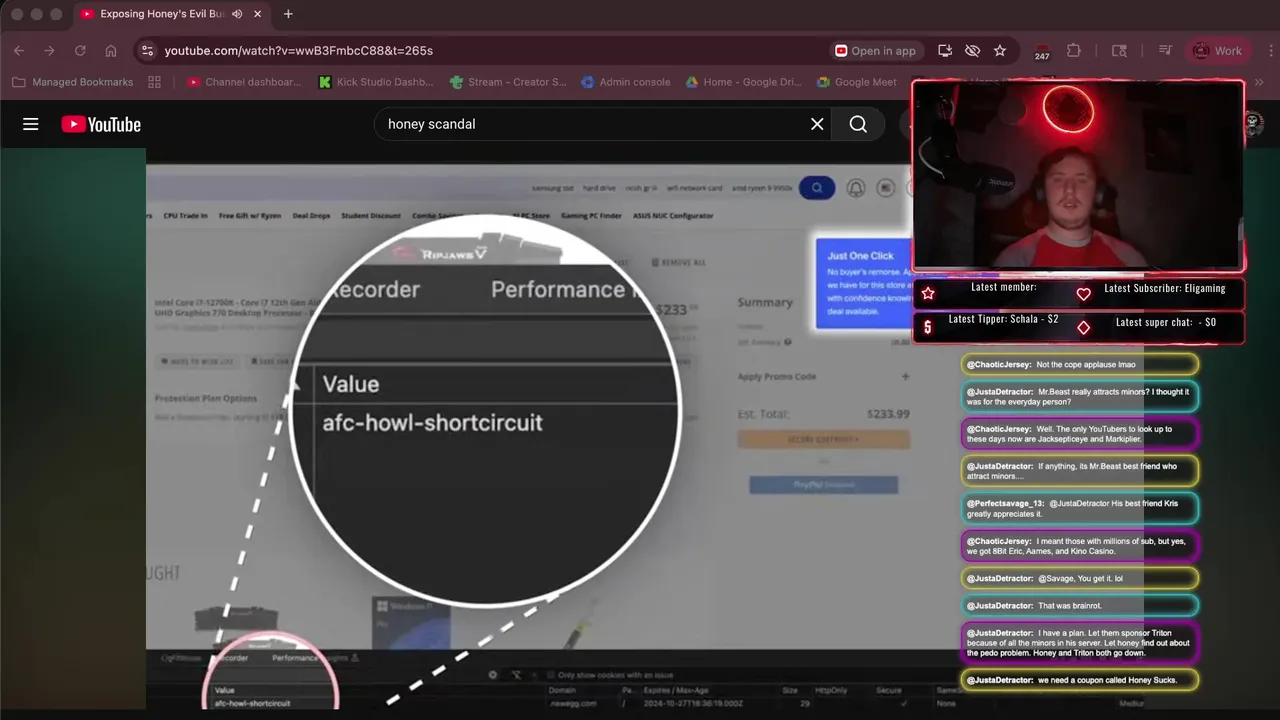Go to the YouTube home logo
The image size is (1280, 720).
pyautogui.click(x=101, y=124)
